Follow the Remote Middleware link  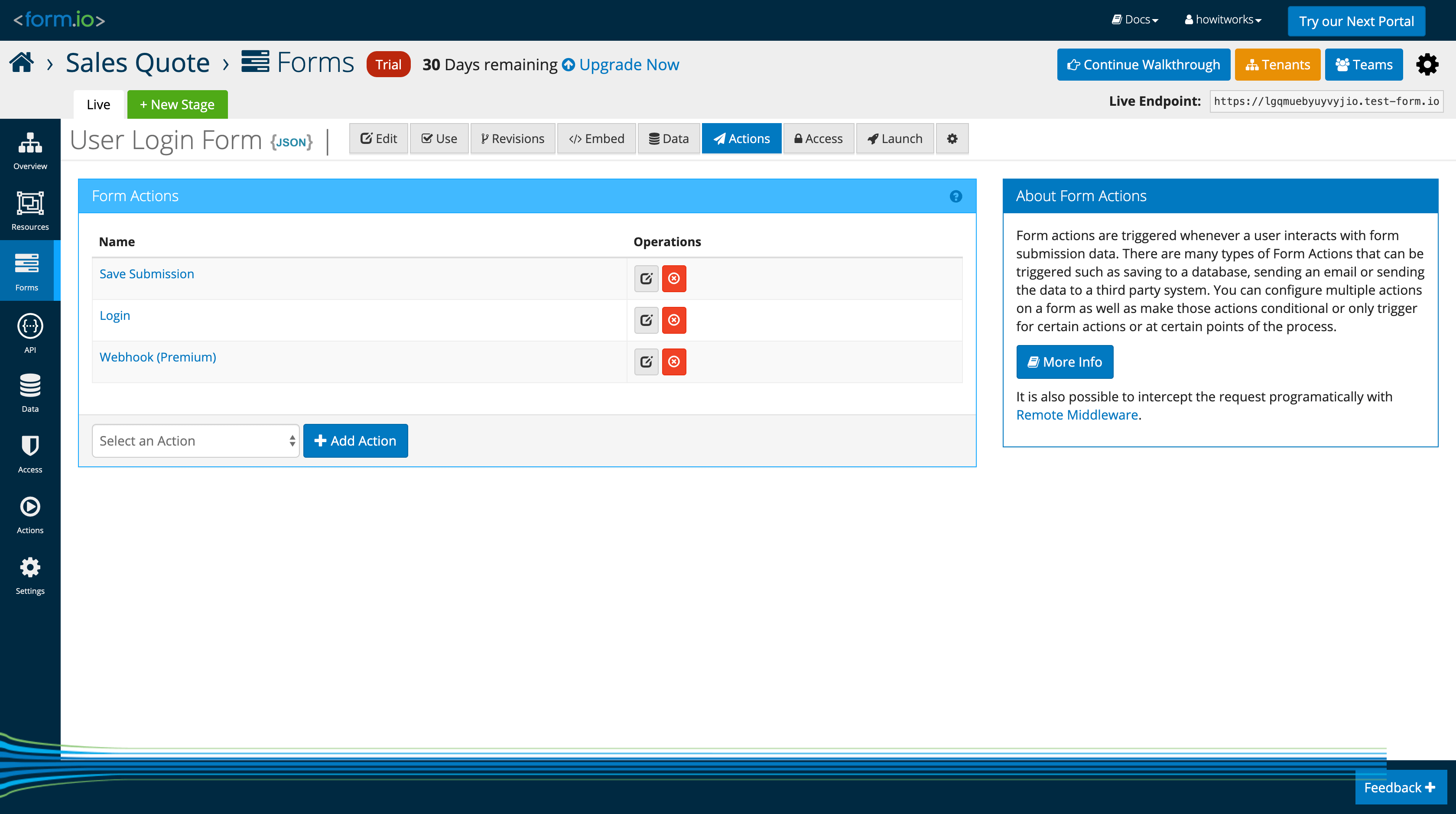point(1077,415)
